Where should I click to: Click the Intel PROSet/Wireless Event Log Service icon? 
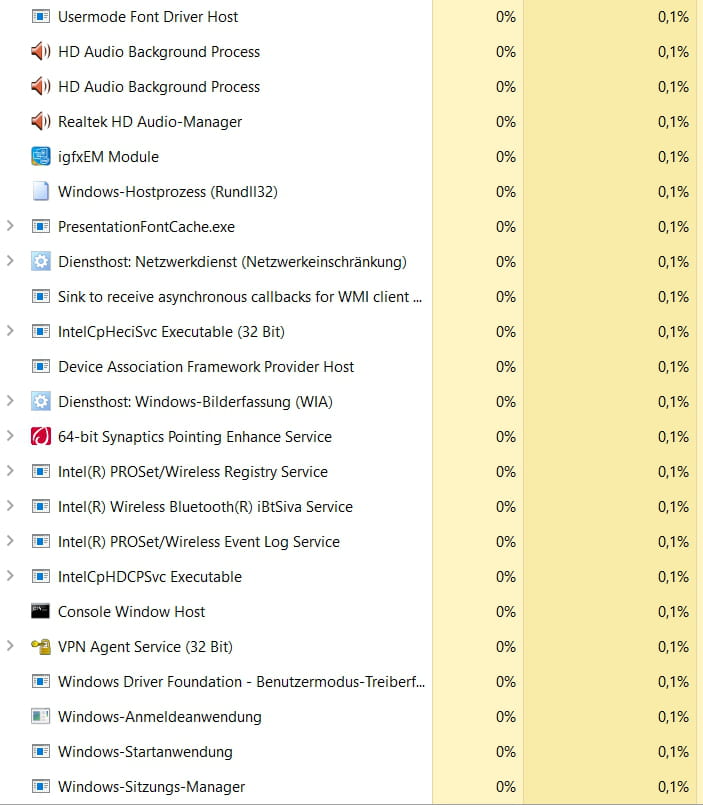(41, 542)
